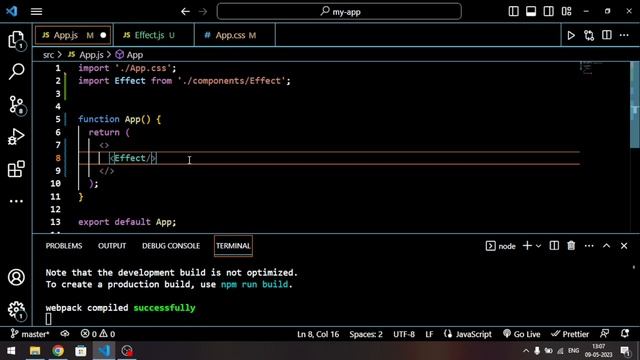Screen dimensions: 640x360
Task: Open the PROBLEMS panel tab
Action: point(64,246)
